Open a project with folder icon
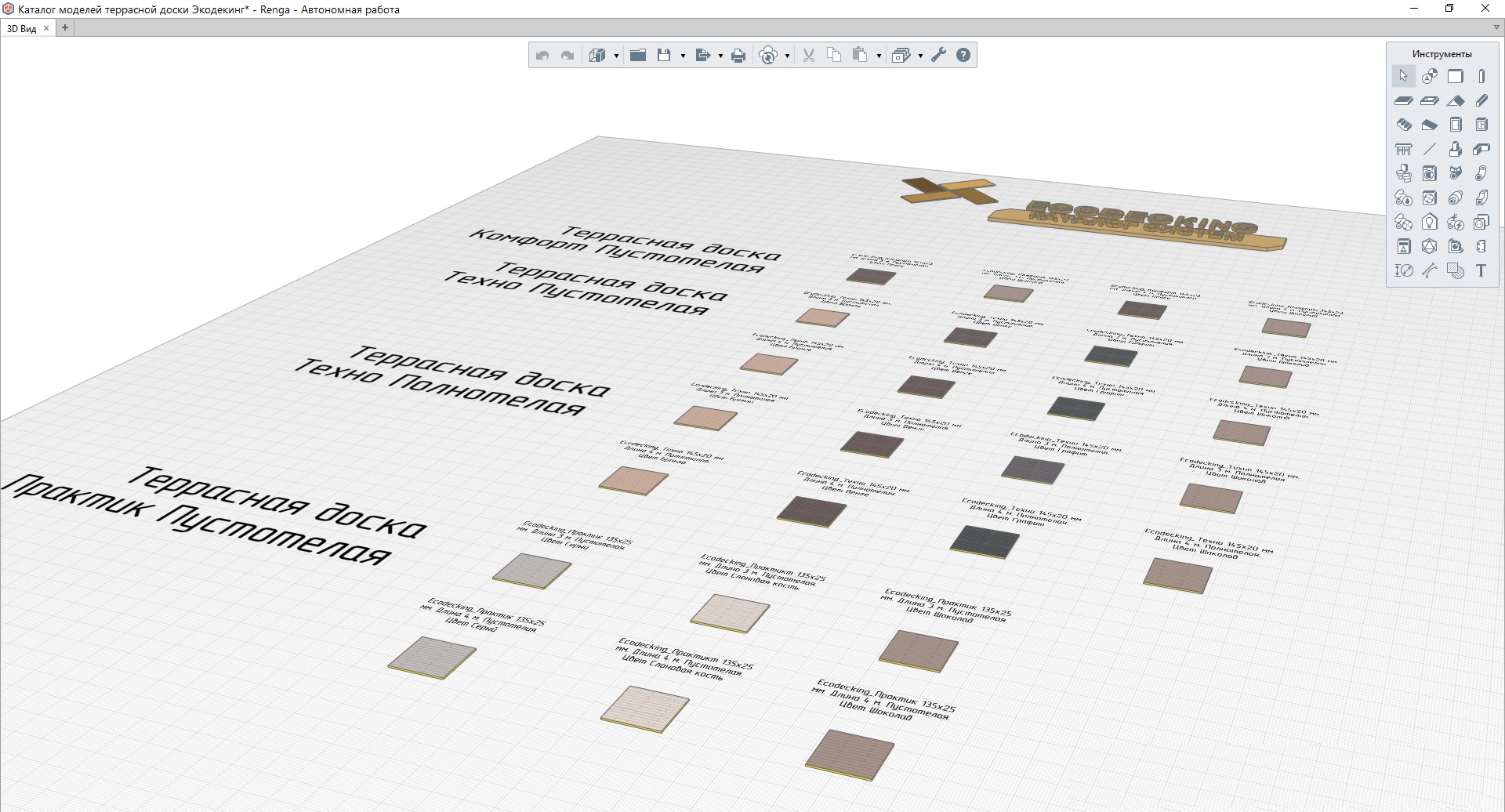The width and height of the screenshot is (1505, 812). click(638, 55)
